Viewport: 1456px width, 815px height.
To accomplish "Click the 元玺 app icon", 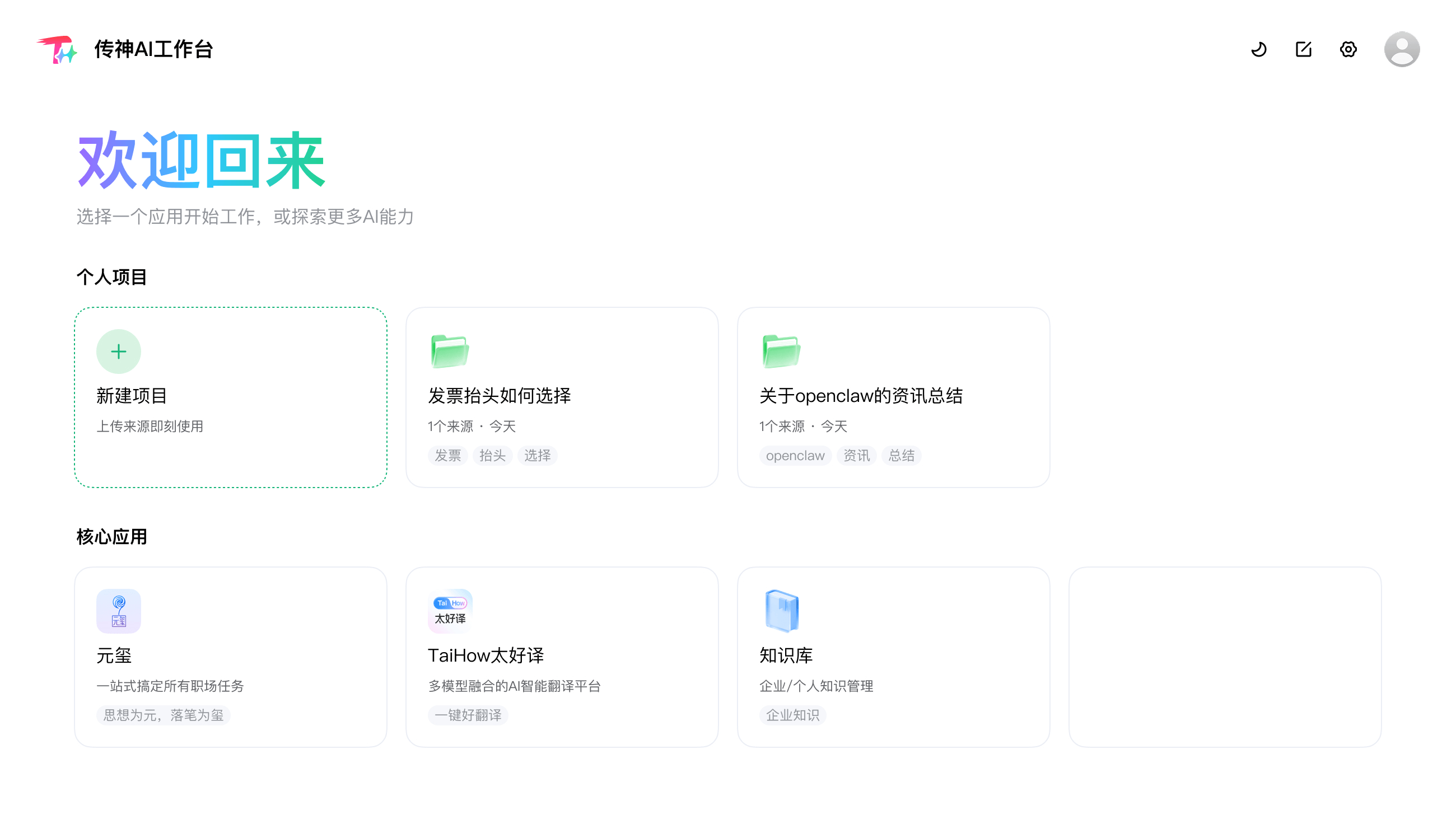I will [x=119, y=611].
